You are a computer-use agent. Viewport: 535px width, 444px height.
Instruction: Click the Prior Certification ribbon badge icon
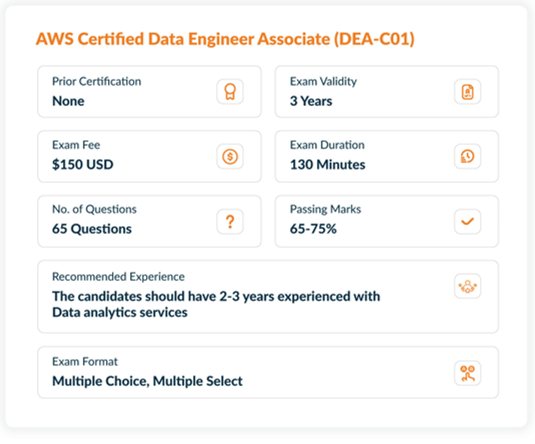coord(230,92)
